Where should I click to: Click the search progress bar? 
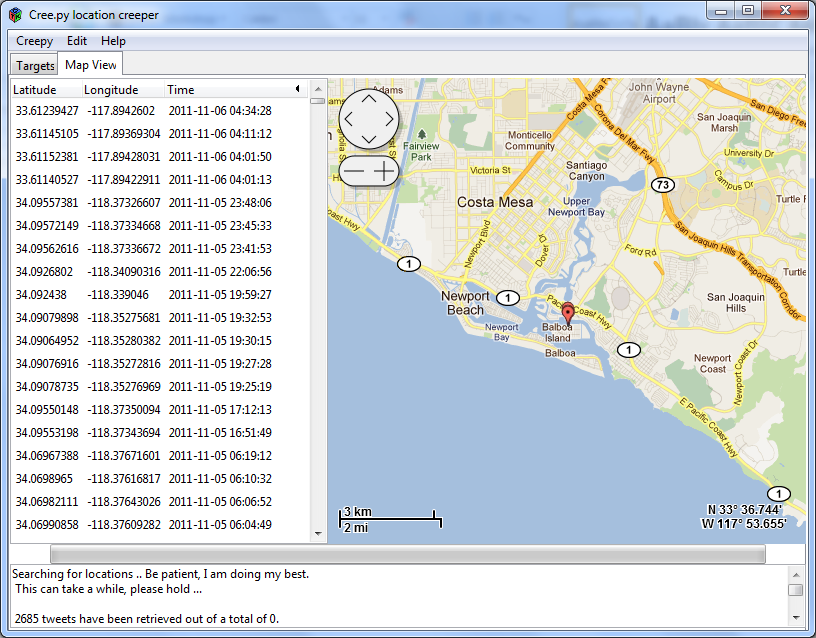point(407,554)
